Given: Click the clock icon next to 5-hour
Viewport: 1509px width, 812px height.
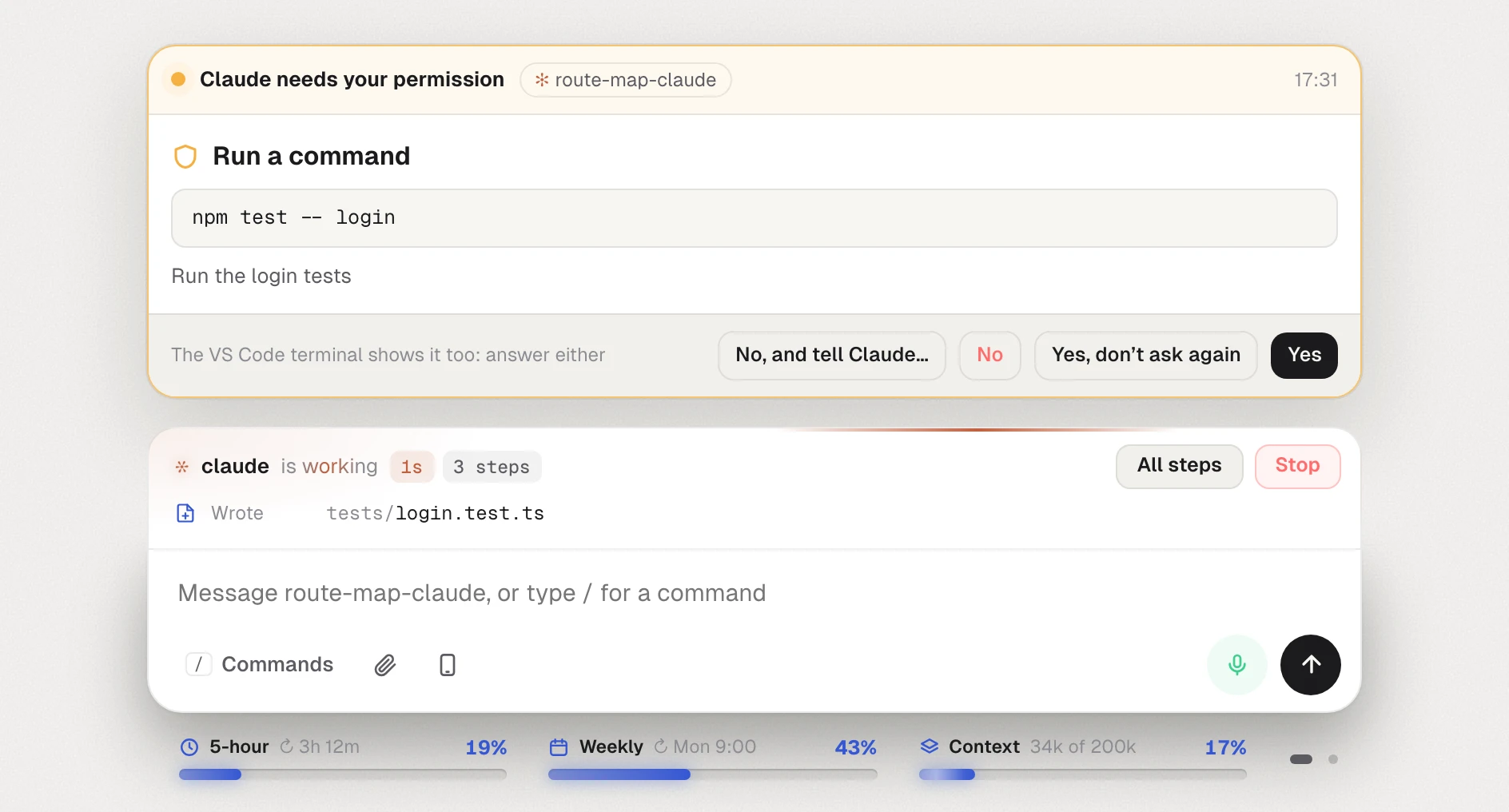Looking at the screenshot, I should pos(189,747).
